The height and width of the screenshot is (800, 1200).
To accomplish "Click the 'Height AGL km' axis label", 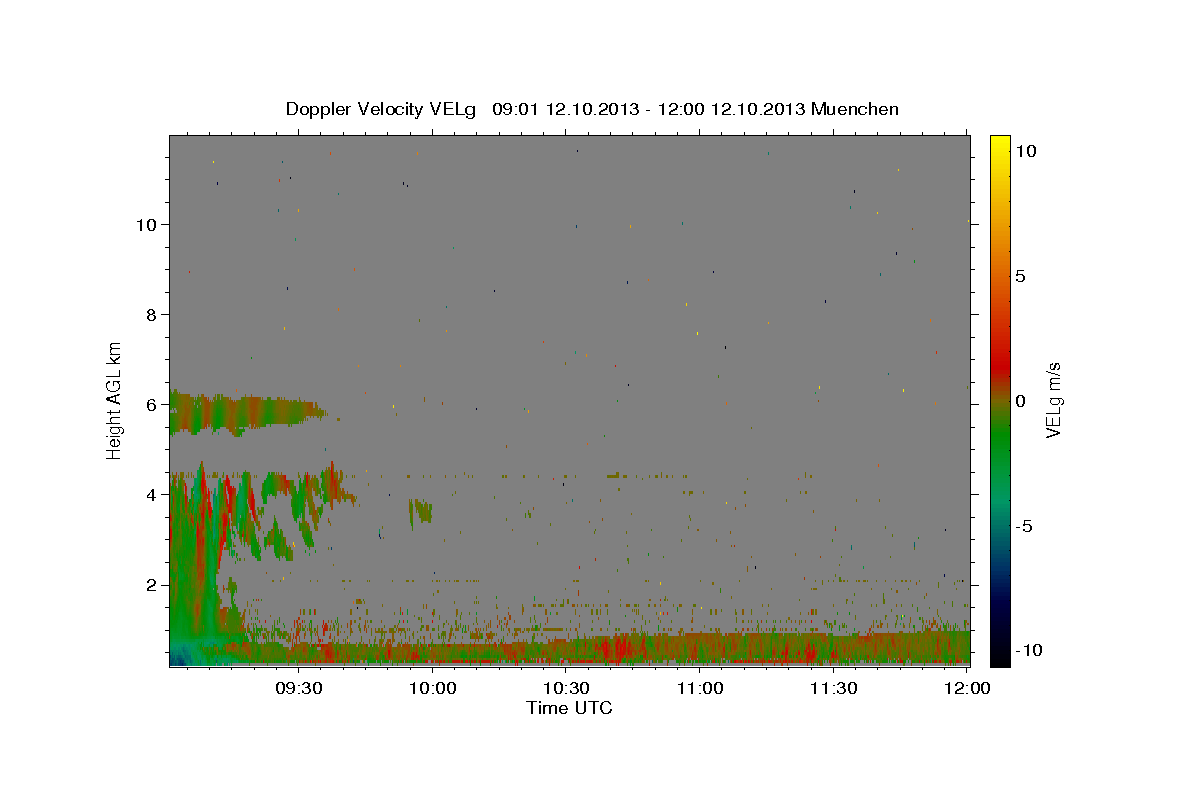I will coord(114,400).
